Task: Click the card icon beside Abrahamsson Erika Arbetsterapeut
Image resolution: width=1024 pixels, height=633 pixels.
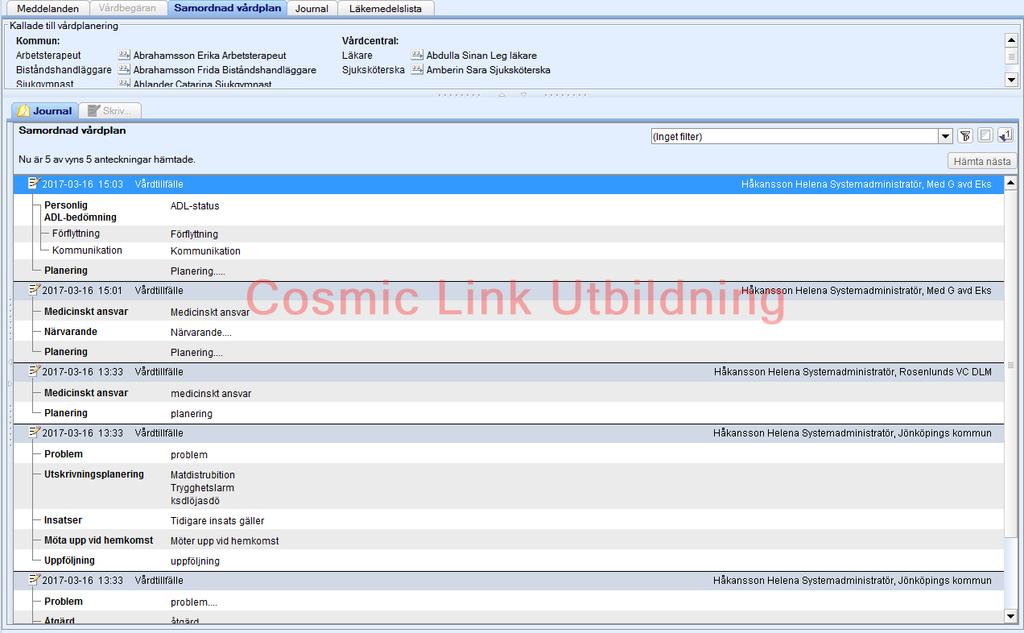Action: 124,55
